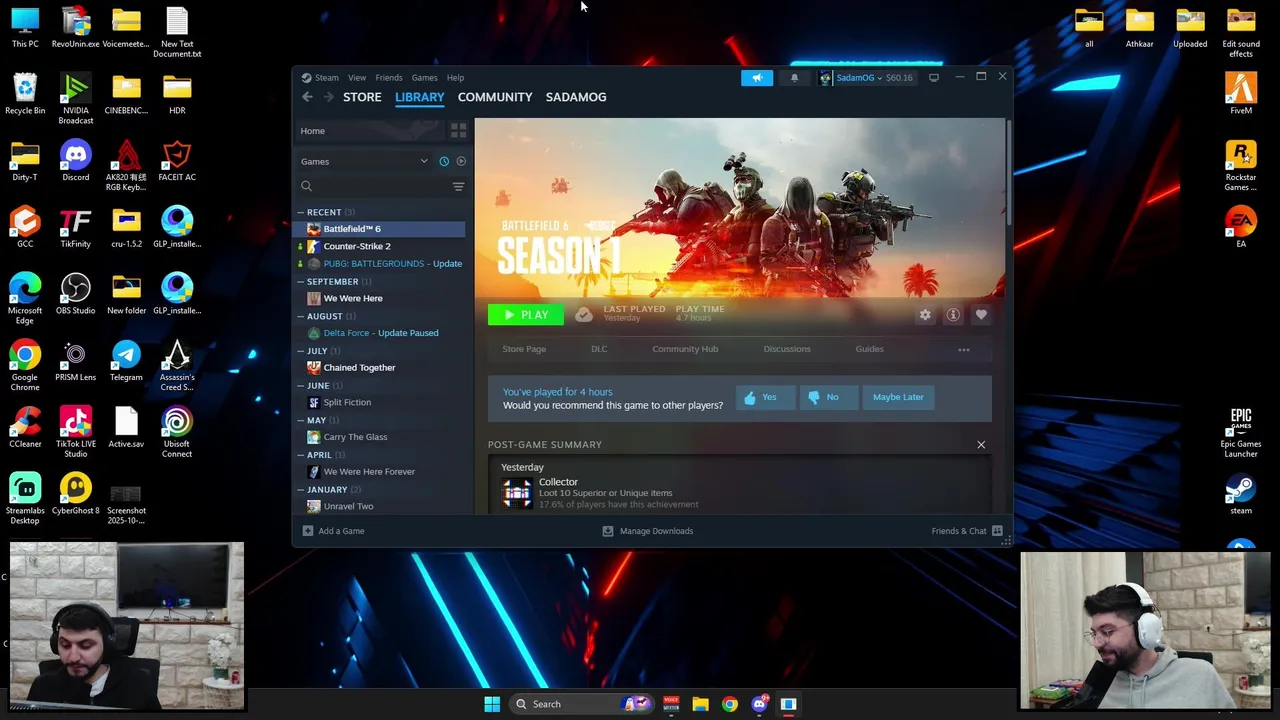Open Steam announcements megaphone button

point(757,77)
